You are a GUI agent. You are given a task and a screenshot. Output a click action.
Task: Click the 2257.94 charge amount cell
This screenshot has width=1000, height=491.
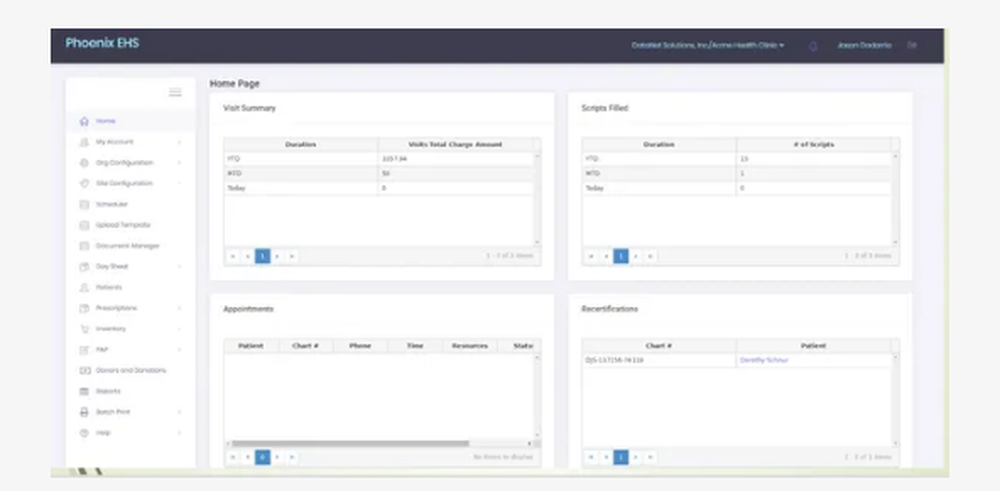tap(455, 159)
